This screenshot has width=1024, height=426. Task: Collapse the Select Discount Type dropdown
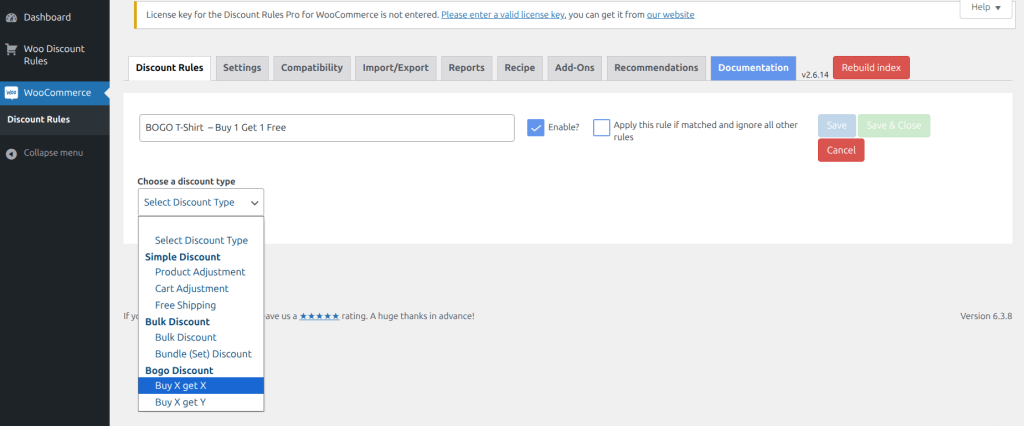point(200,202)
